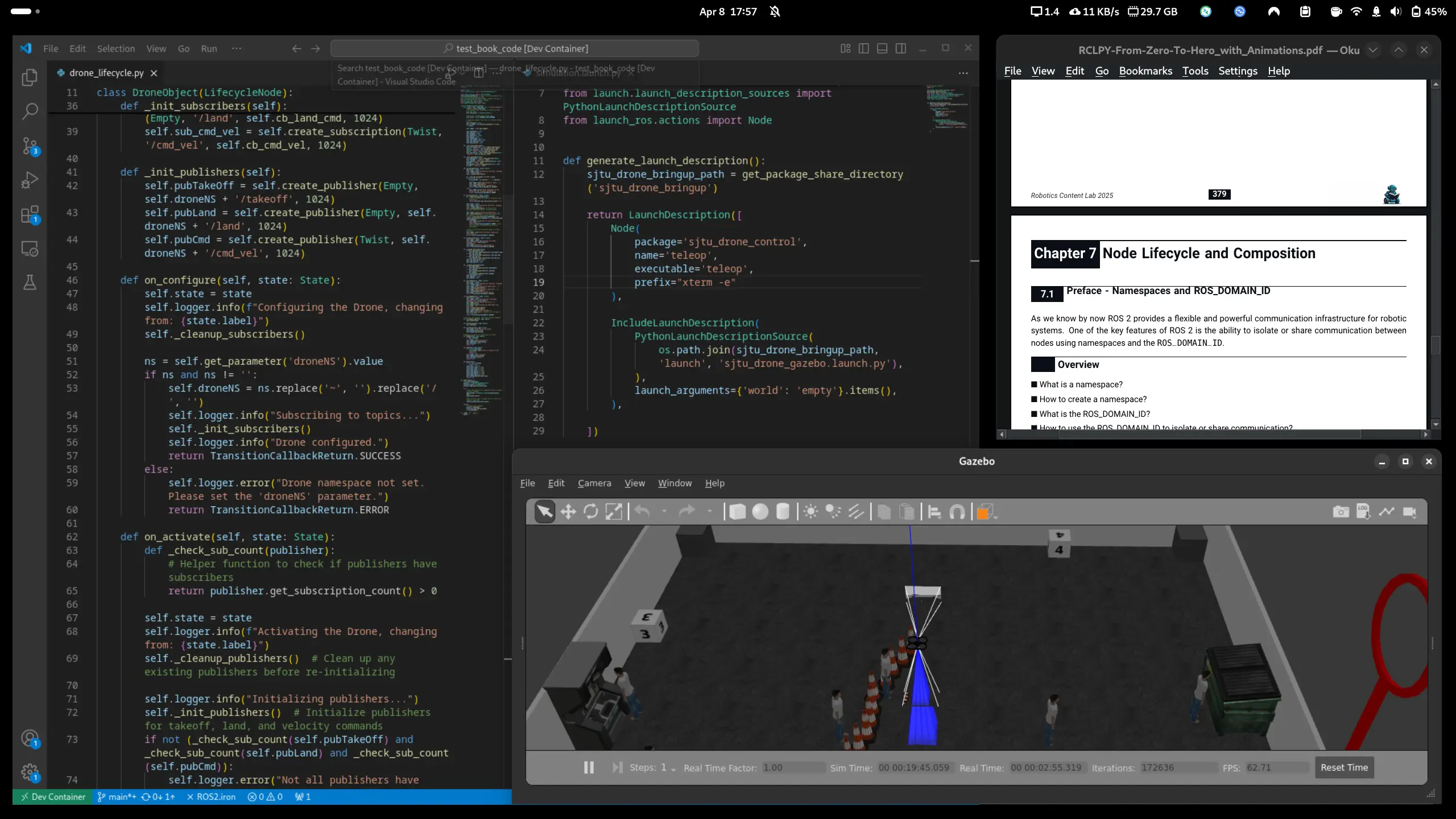Toggle the VS Code primary sidebar

coord(863,48)
